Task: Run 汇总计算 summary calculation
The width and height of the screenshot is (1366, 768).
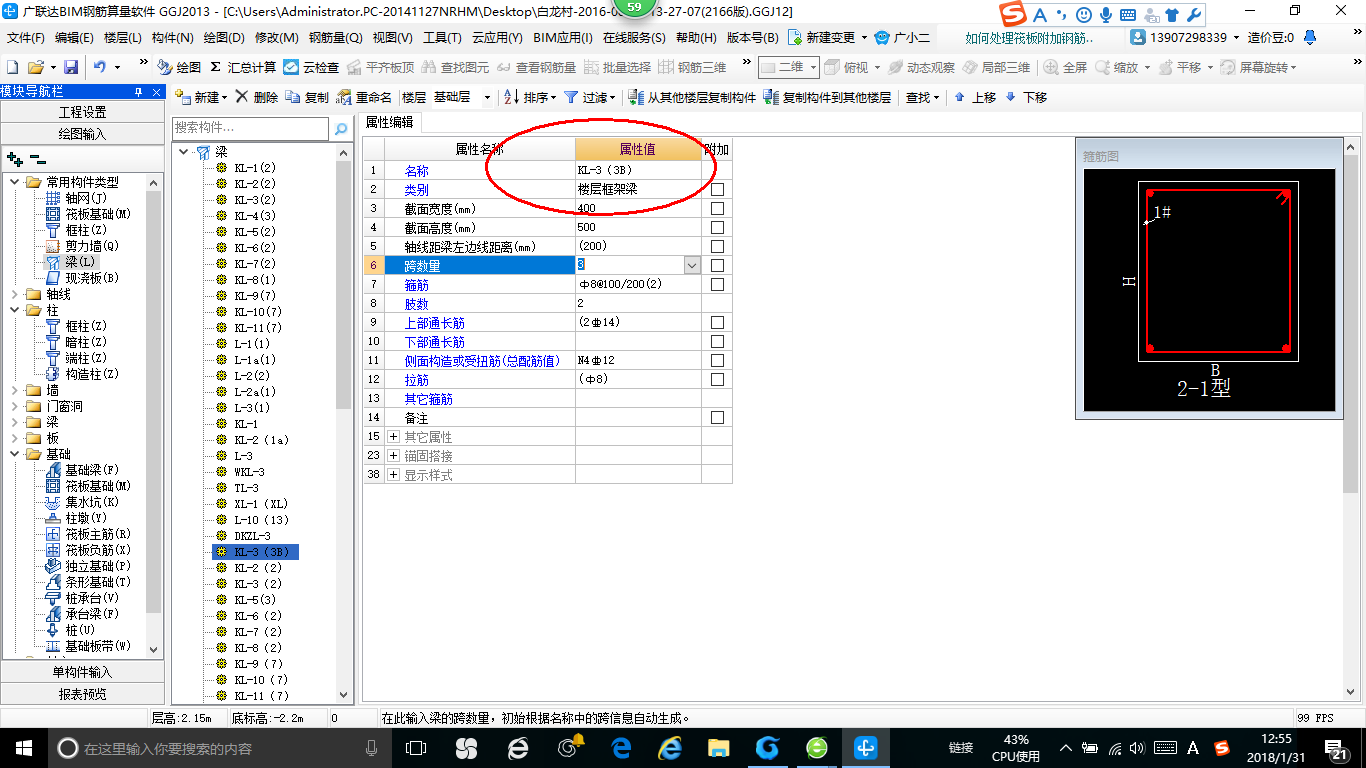Action: tap(243, 67)
